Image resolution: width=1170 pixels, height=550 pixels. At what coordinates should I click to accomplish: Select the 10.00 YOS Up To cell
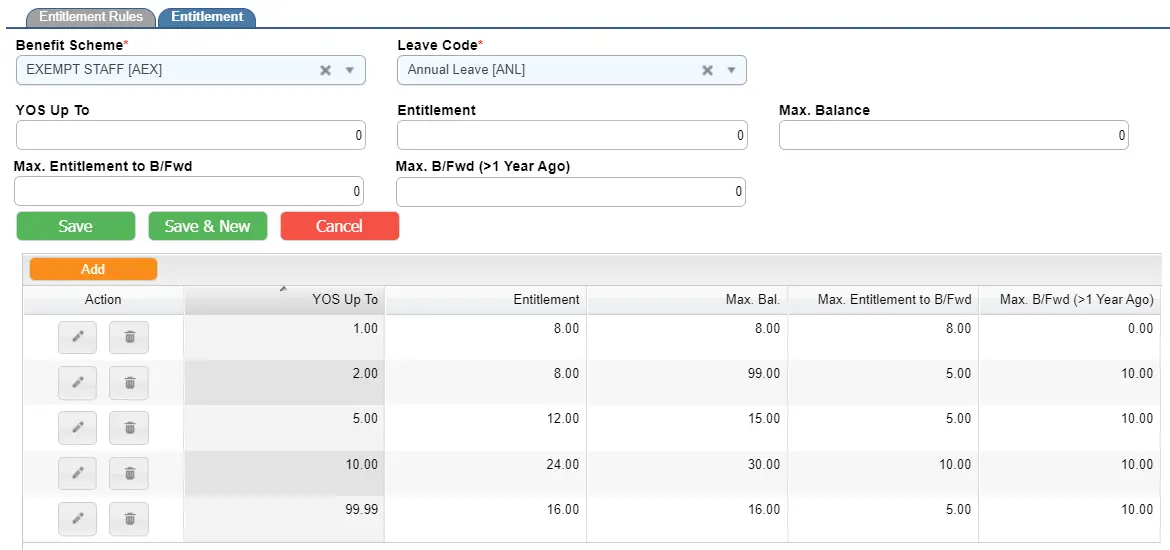tap(284, 473)
